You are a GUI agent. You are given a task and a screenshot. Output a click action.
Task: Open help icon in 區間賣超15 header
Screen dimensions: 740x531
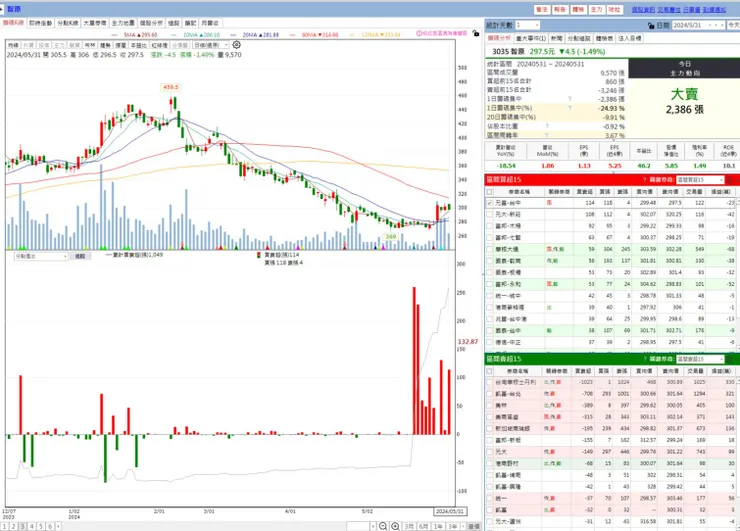pyautogui.click(x=644, y=359)
